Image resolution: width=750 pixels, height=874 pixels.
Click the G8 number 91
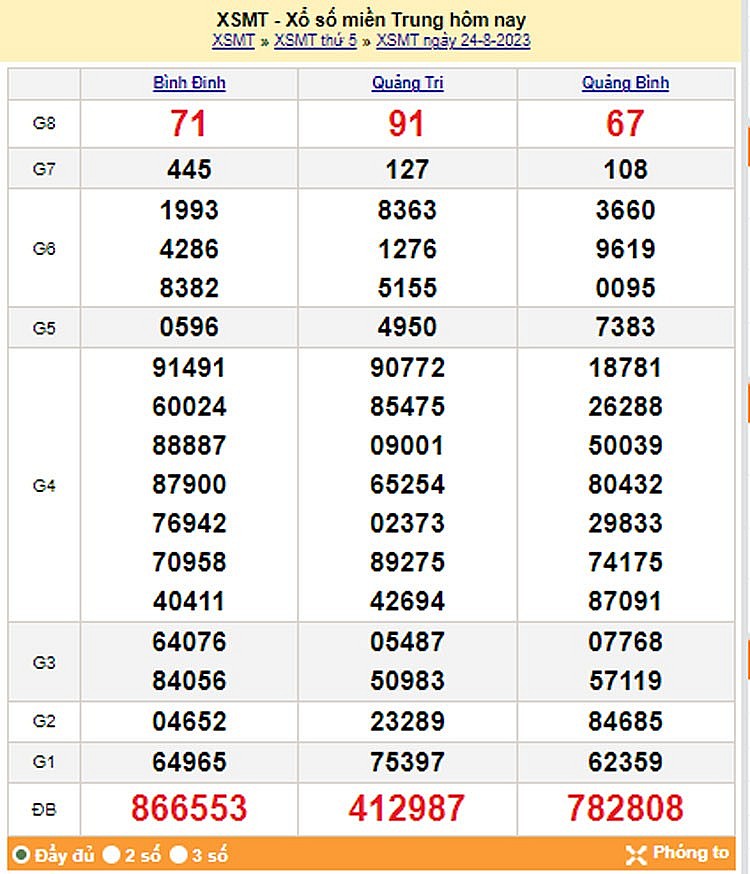(407, 124)
